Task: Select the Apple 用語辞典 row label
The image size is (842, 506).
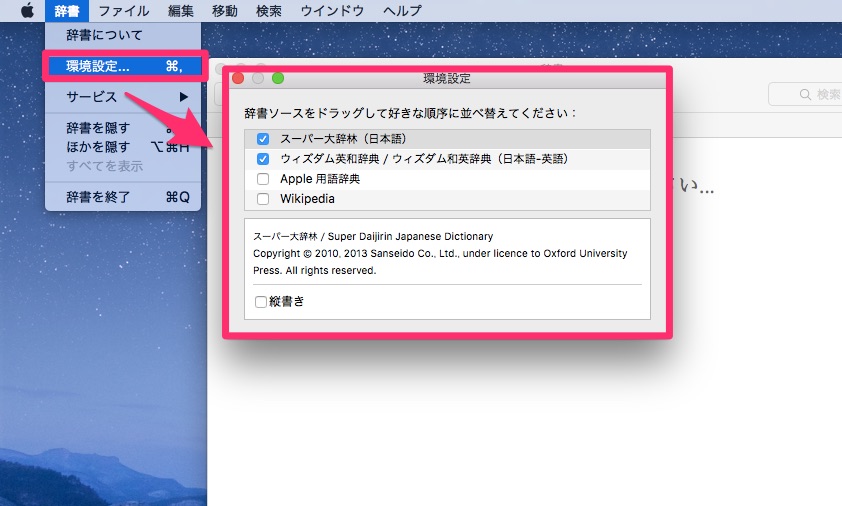Action: pos(320,179)
